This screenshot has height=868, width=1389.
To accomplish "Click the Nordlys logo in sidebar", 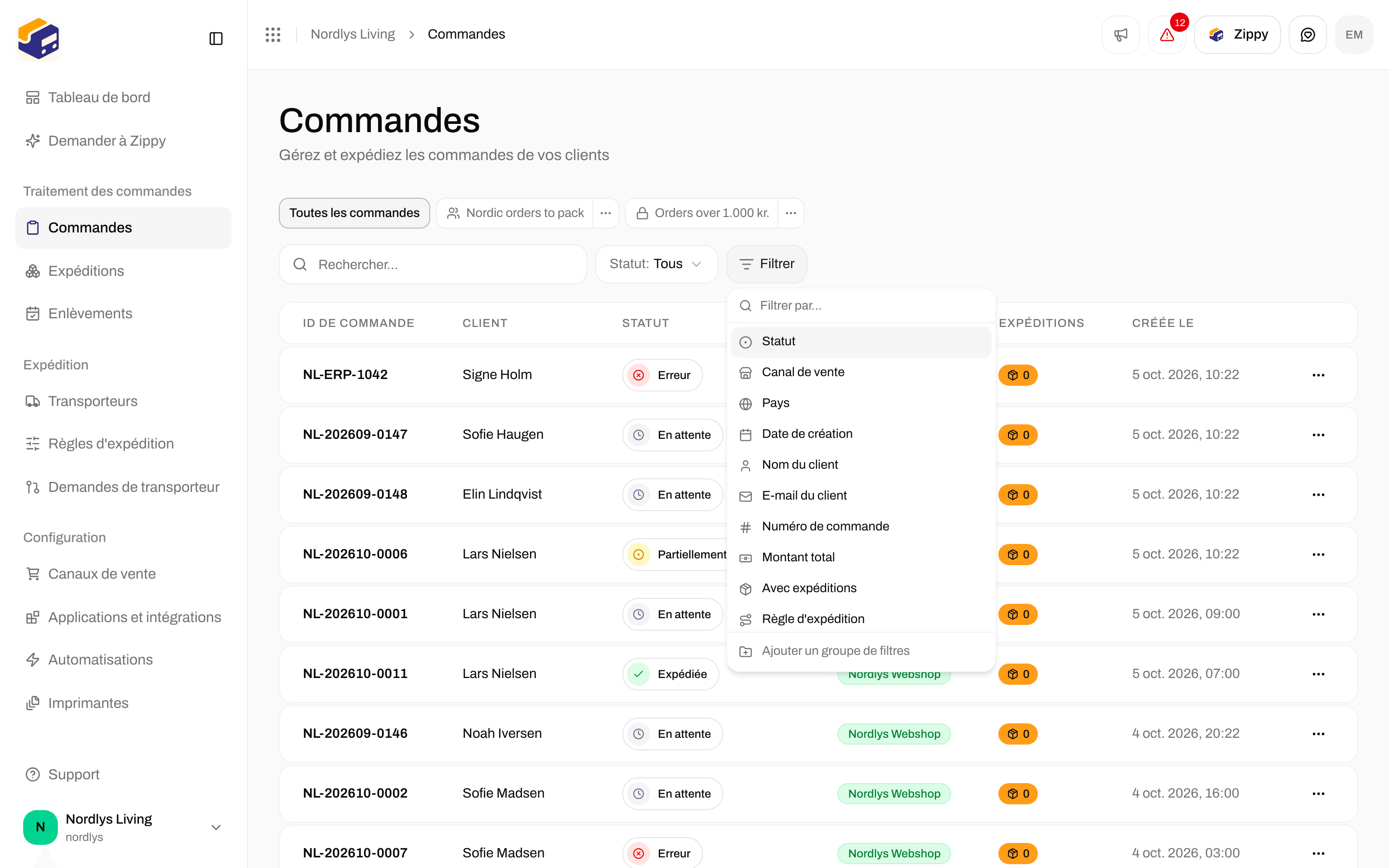I will tap(39, 39).
